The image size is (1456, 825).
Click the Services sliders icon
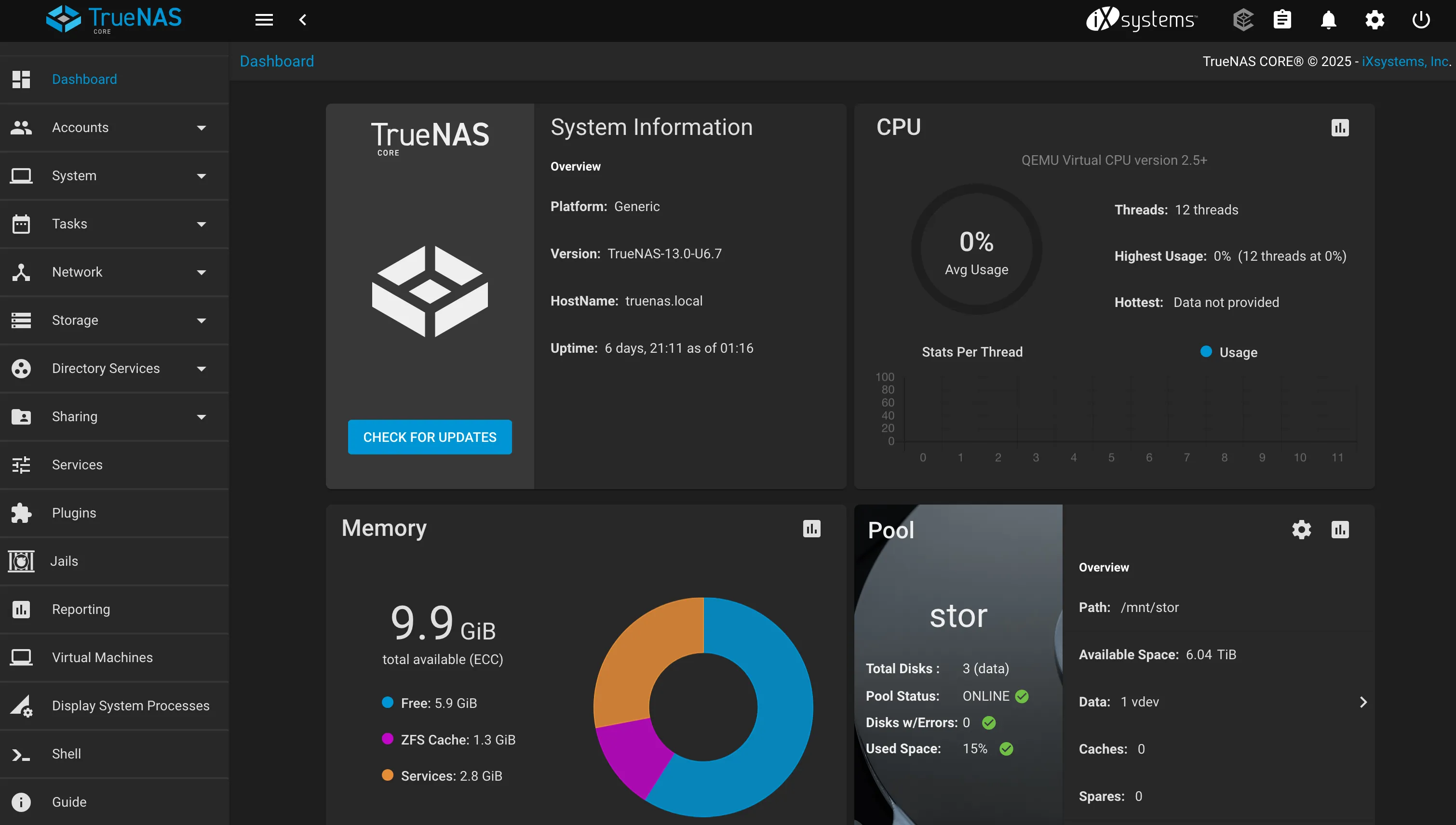click(21, 465)
